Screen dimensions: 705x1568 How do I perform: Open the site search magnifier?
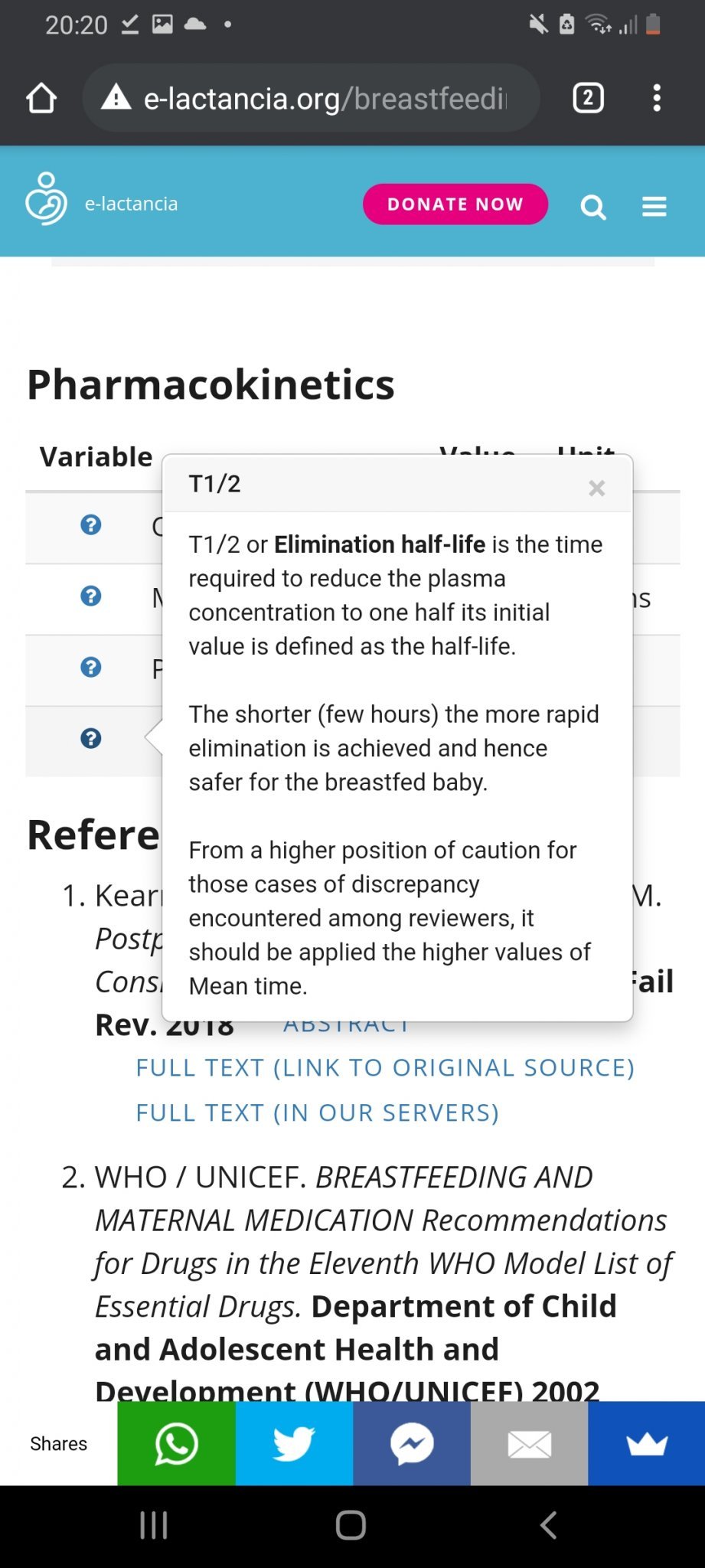coord(592,206)
